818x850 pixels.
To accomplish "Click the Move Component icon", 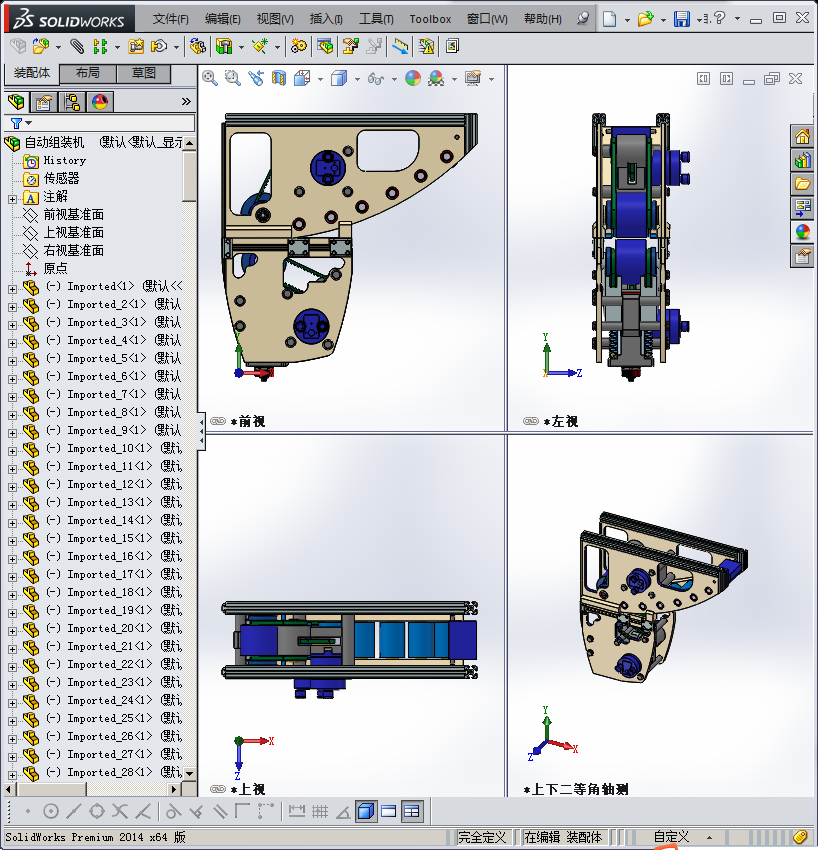I will click(x=159, y=47).
